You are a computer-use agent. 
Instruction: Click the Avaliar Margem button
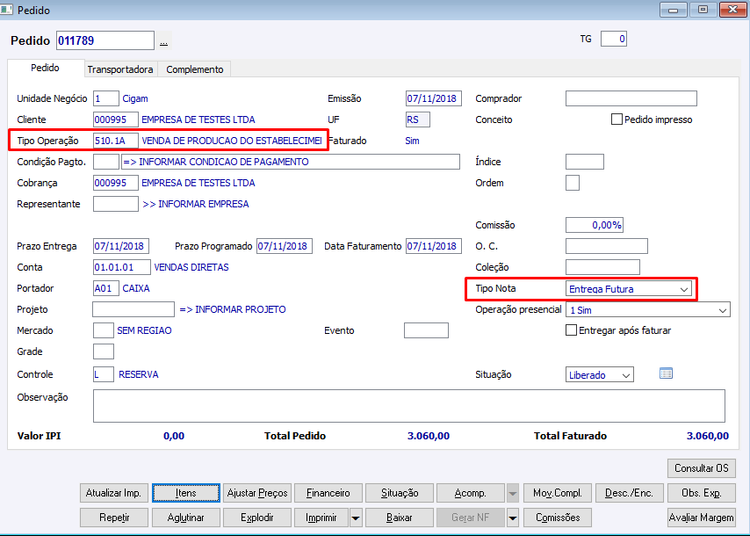coord(701,517)
